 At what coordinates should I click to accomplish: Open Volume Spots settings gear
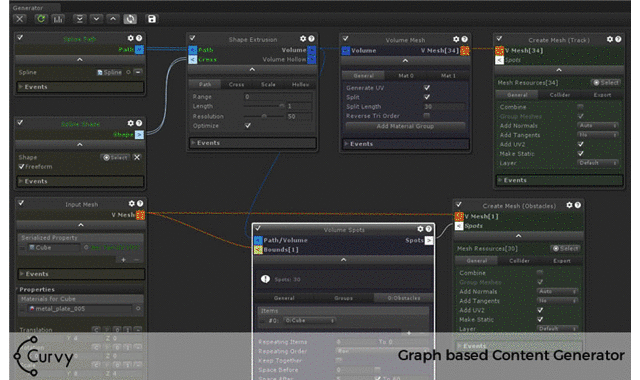(x=420, y=229)
